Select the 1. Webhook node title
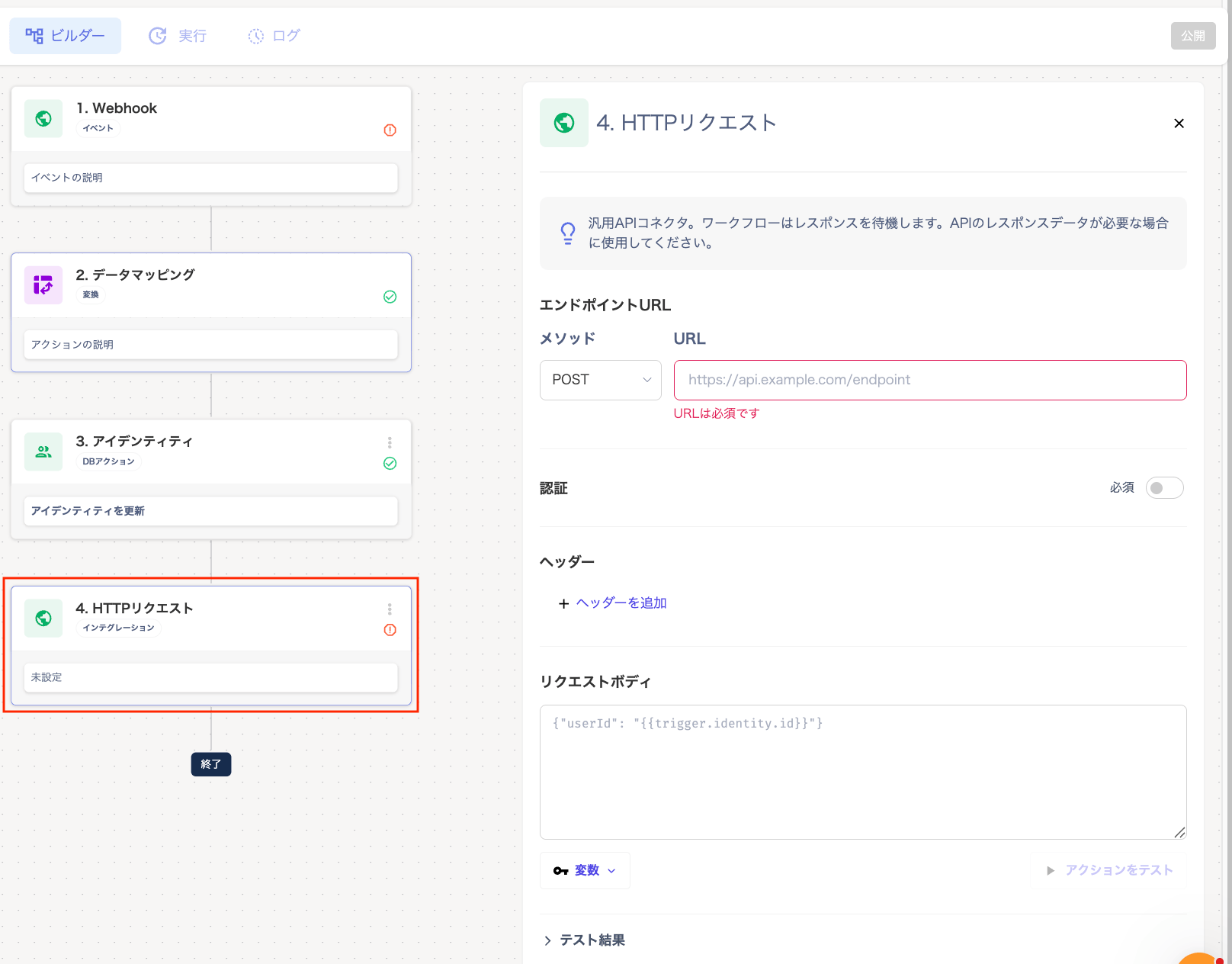The height and width of the screenshot is (964, 1232). point(117,108)
